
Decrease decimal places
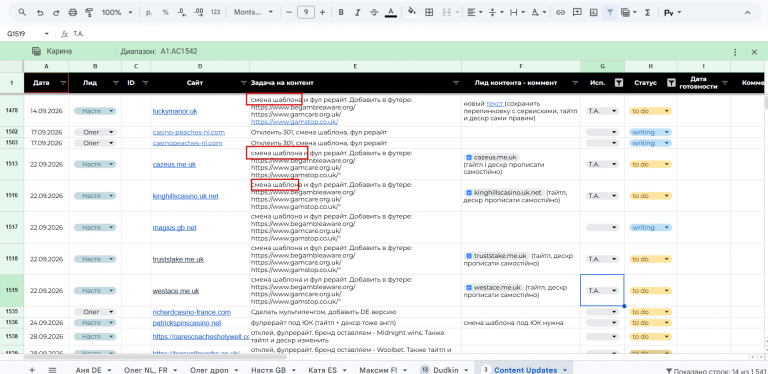[182, 12]
